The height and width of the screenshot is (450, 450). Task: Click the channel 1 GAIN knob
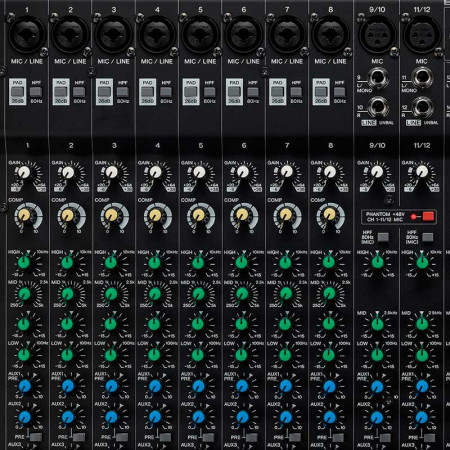click(24, 172)
